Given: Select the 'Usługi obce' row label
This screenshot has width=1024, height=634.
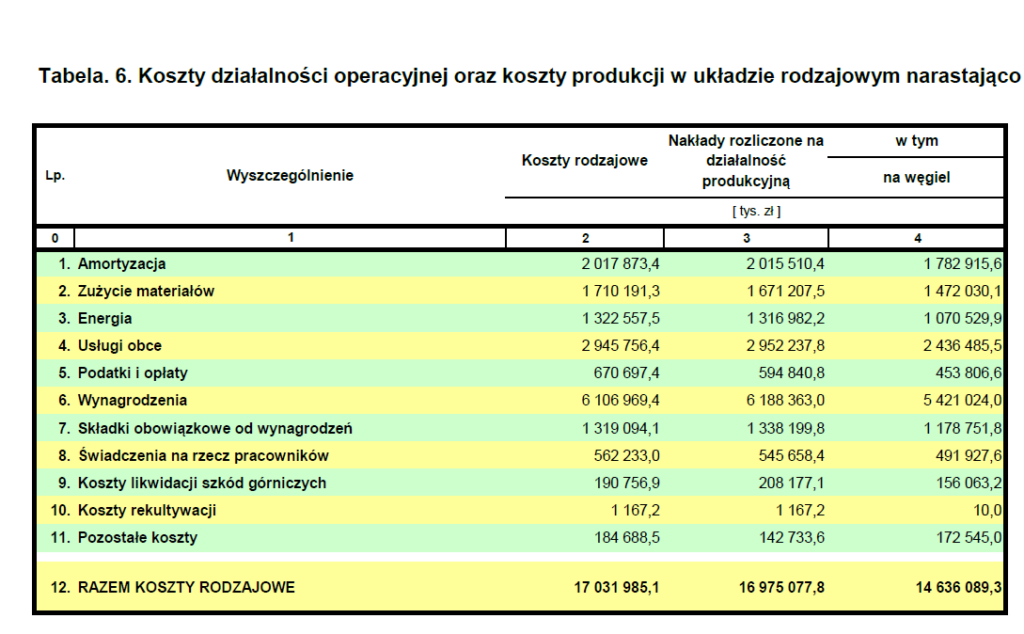Looking at the screenshot, I should point(120,346).
